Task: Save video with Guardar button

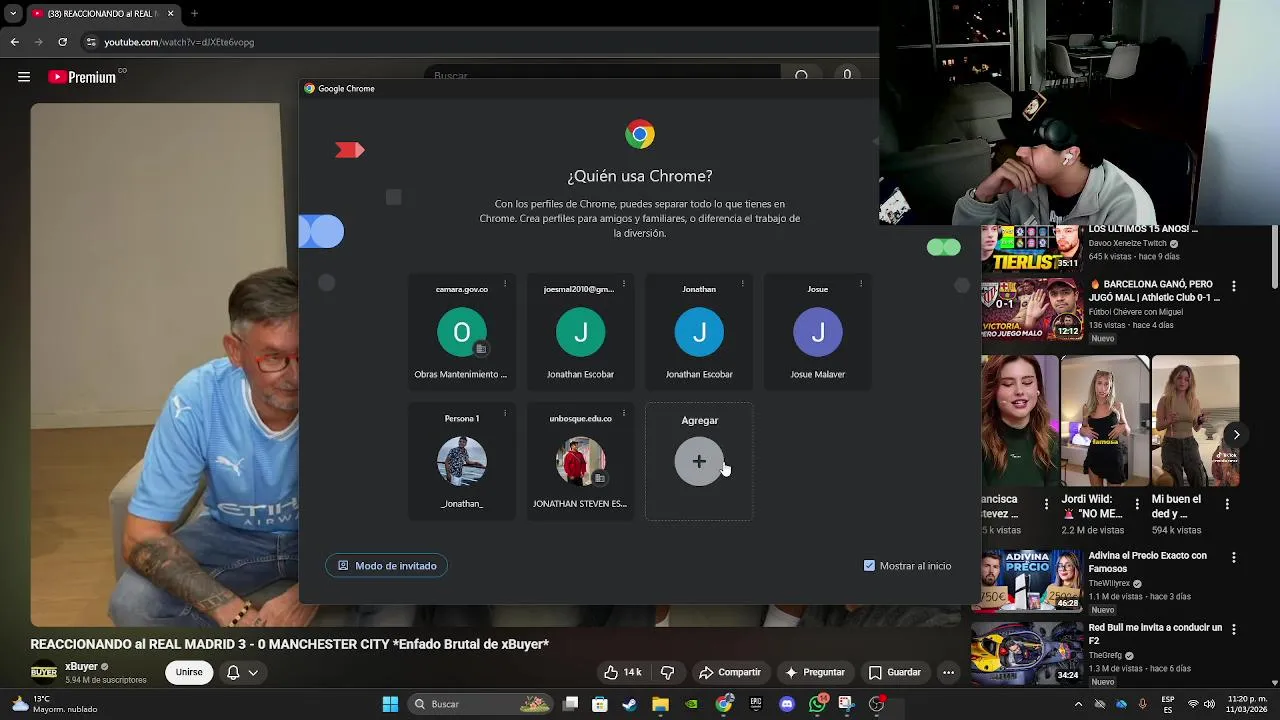Action: coord(894,672)
